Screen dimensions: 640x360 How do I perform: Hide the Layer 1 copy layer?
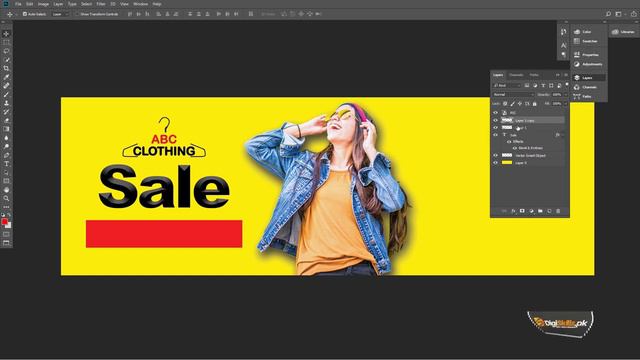pyautogui.click(x=496, y=120)
